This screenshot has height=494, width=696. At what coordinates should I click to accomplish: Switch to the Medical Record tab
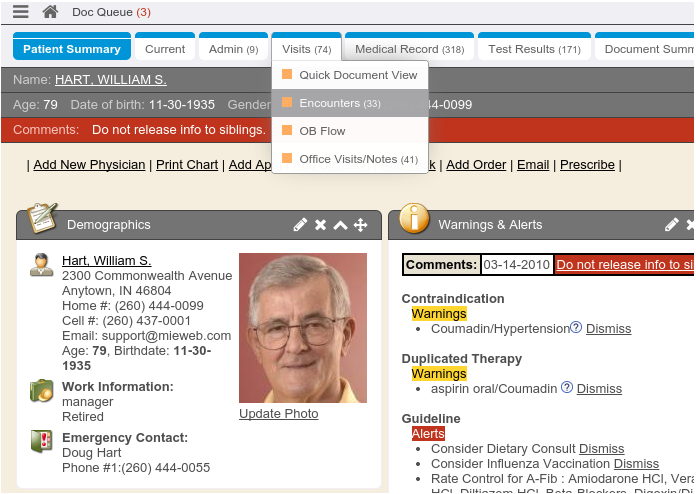click(x=409, y=49)
